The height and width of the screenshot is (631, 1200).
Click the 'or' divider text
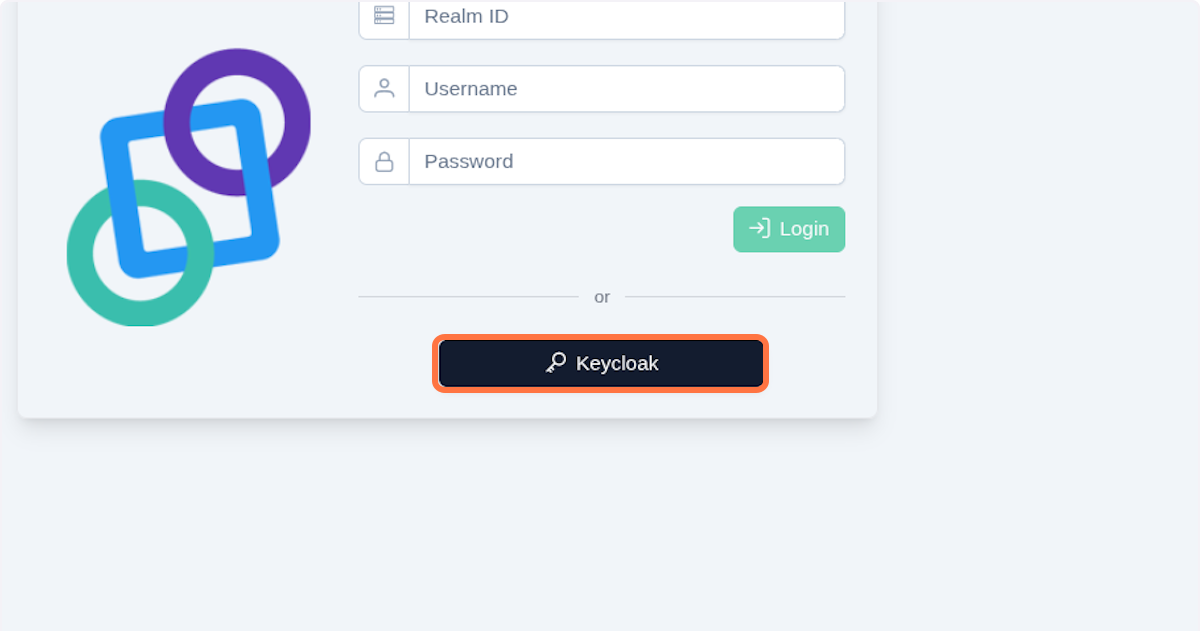(602, 297)
